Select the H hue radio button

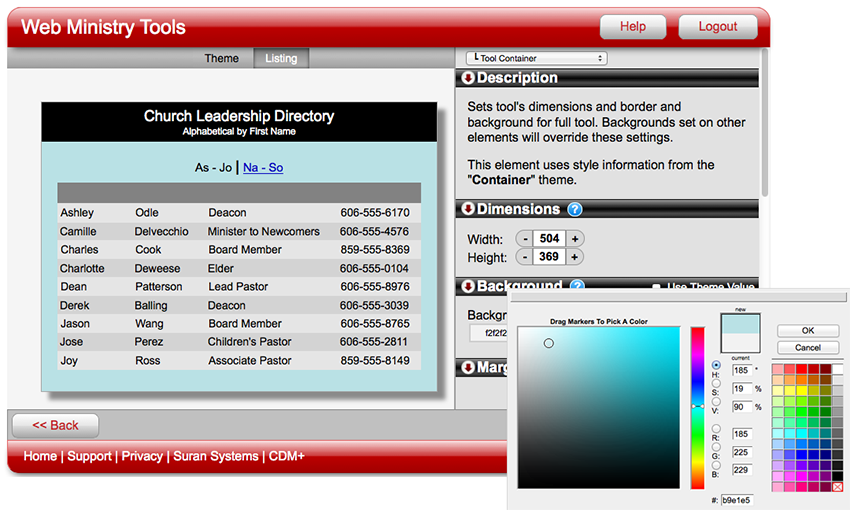click(716, 365)
